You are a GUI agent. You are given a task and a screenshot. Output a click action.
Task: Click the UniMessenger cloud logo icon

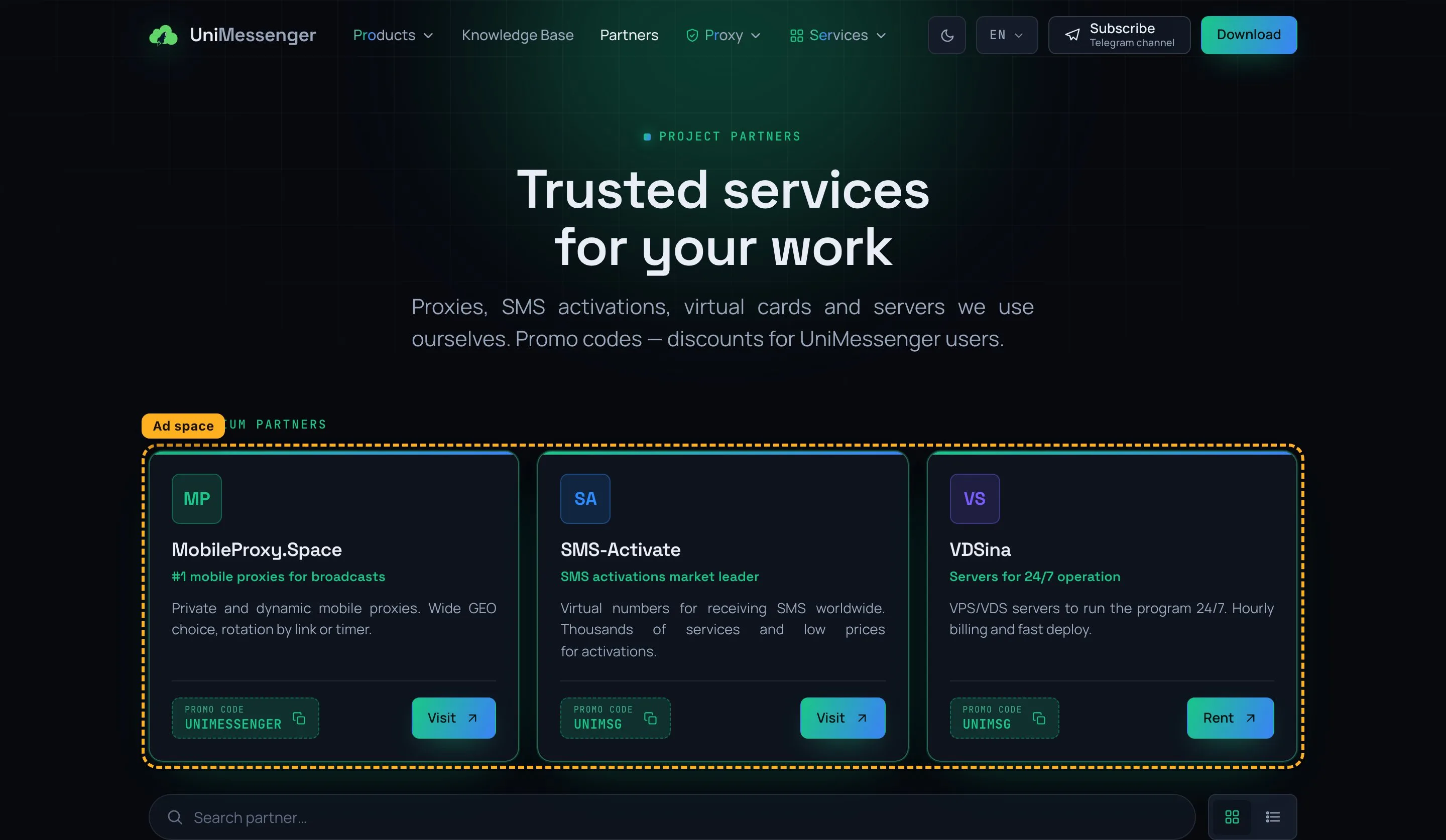(x=164, y=35)
